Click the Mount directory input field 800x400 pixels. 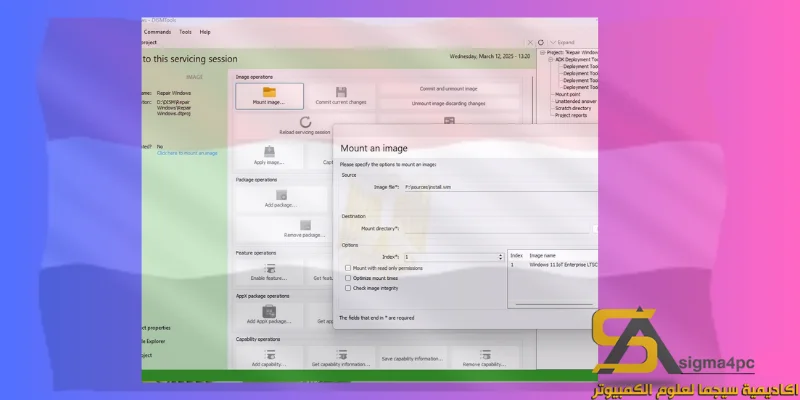(x=496, y=229)
